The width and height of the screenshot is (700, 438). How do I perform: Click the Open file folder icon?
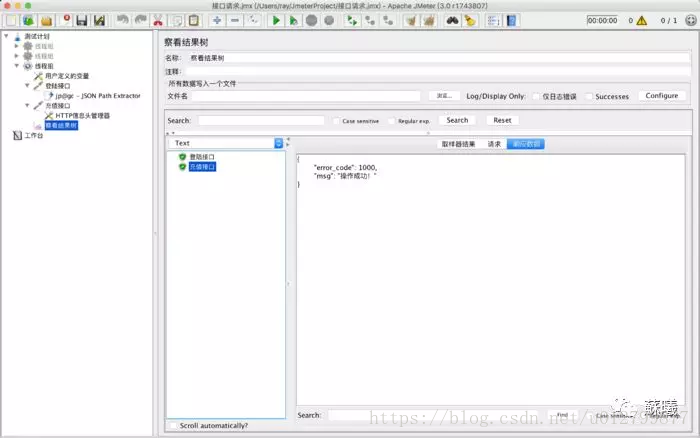click(46, 21)
